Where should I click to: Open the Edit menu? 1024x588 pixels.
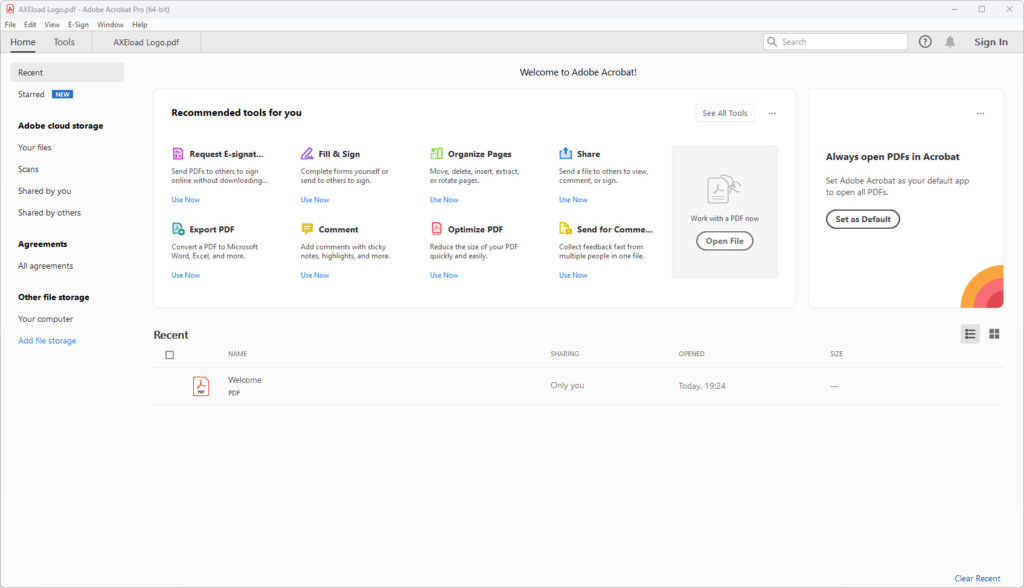pos(30,25)
